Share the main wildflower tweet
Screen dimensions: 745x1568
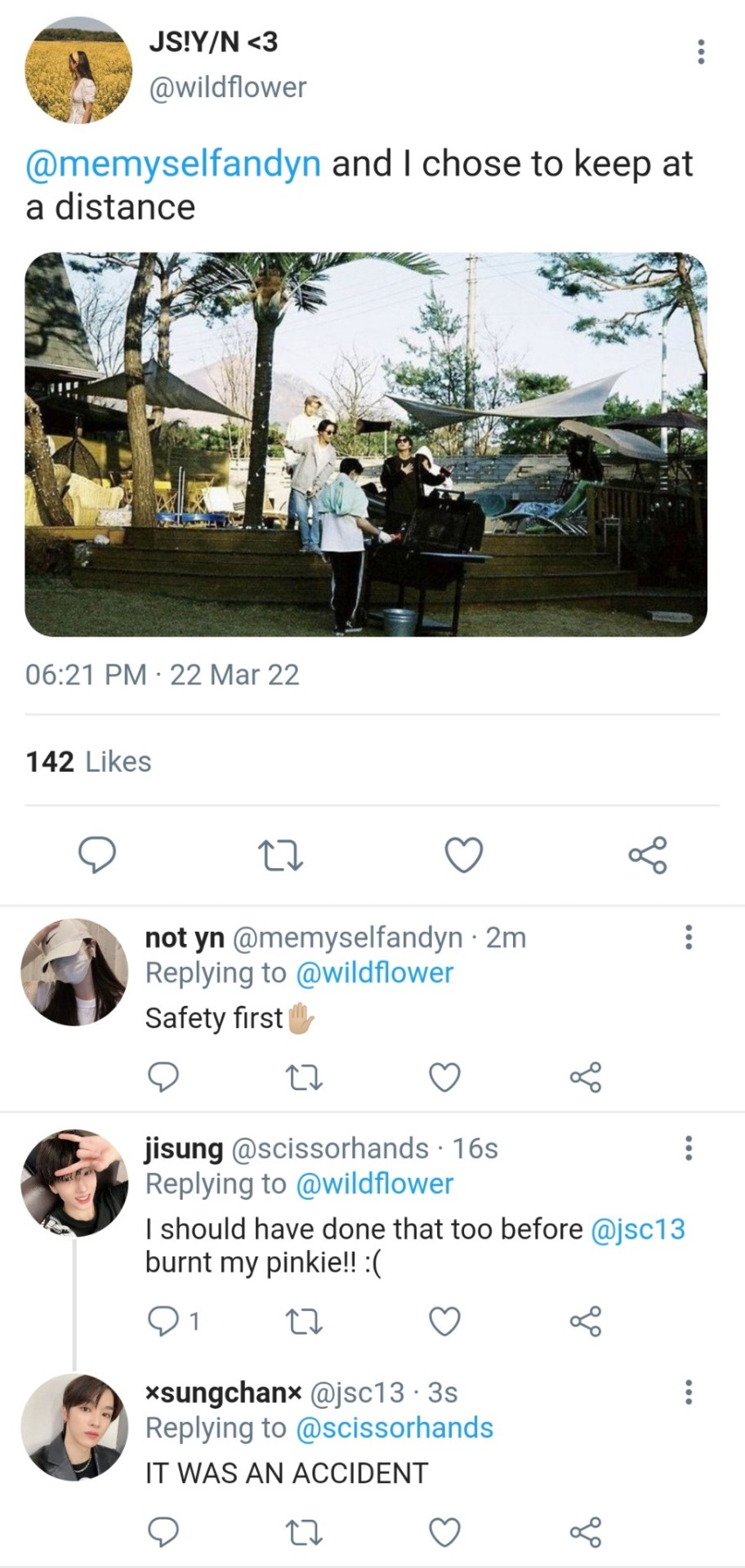(648, 855)
